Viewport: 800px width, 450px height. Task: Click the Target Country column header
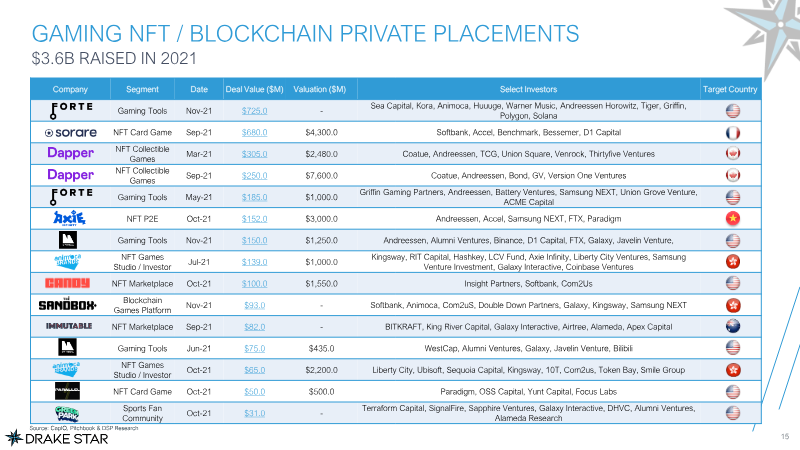(732, 89)
